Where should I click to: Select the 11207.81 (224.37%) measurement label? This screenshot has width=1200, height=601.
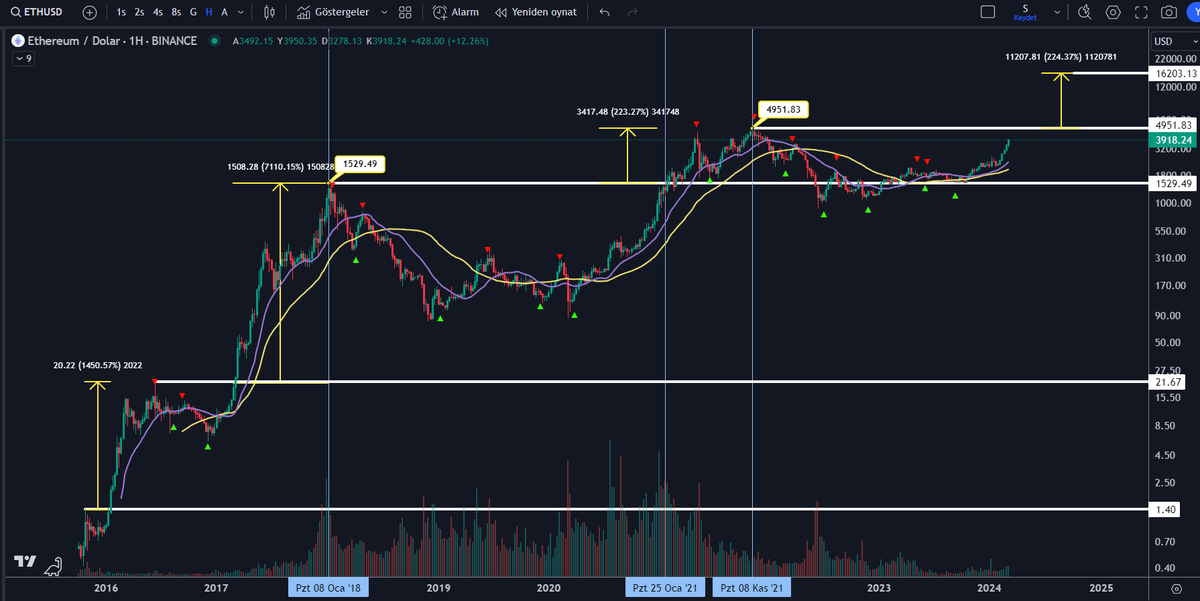tap(1061, 58)
